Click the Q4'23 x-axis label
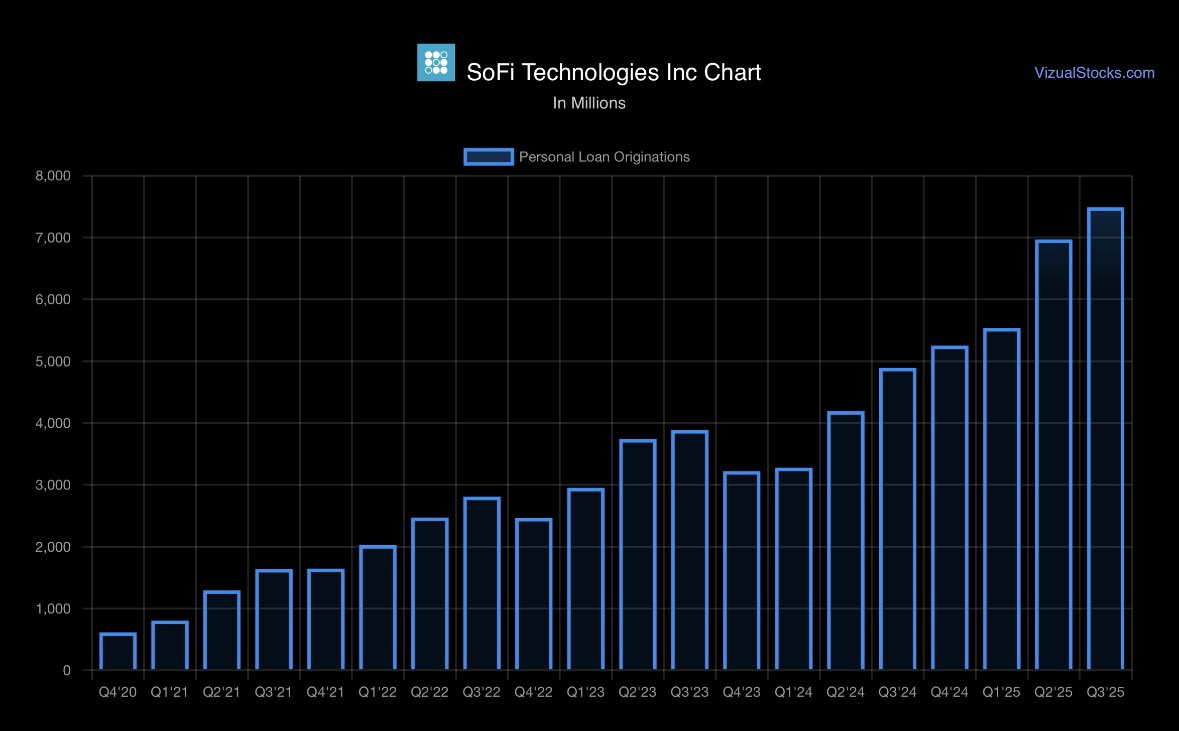The height and width of the screenshot is (731, 1179). (x=741, y=692)
